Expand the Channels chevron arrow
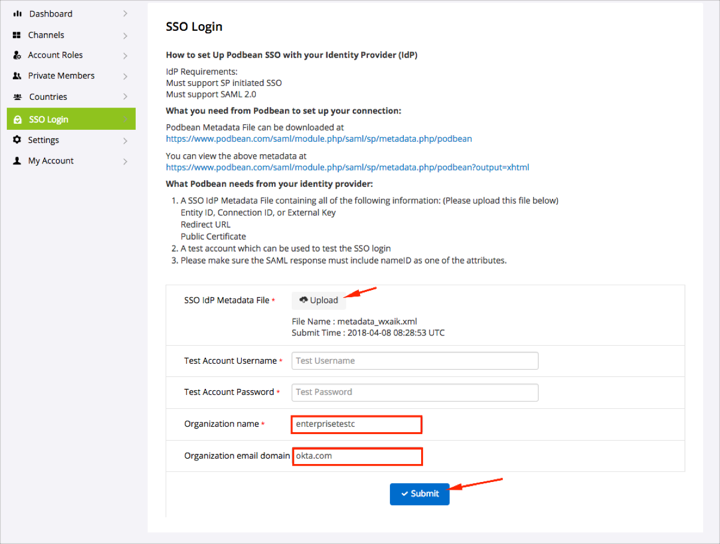This screenshot has width=720, height=544. pyautogui.click(x=125, y=35)
